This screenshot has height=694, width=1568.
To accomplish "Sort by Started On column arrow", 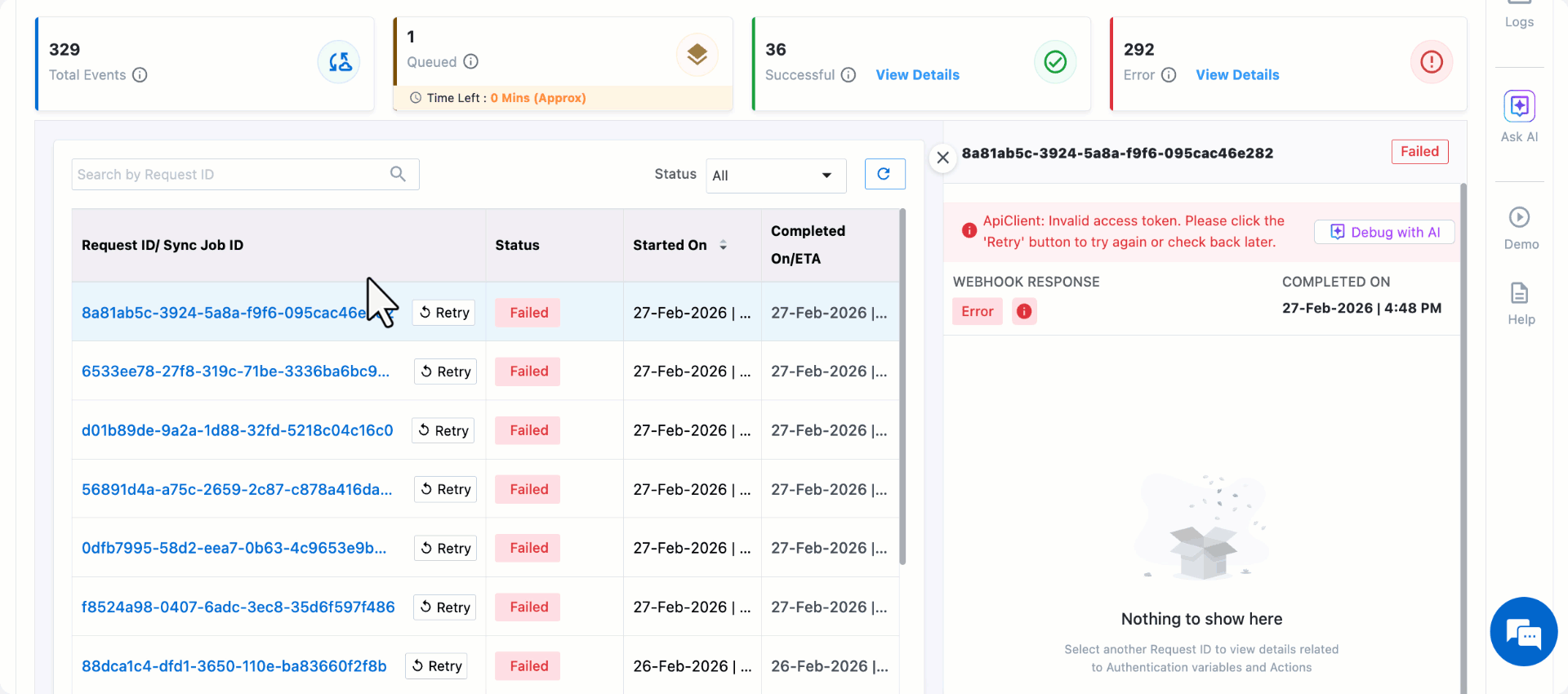I will [x=723, y=245].
